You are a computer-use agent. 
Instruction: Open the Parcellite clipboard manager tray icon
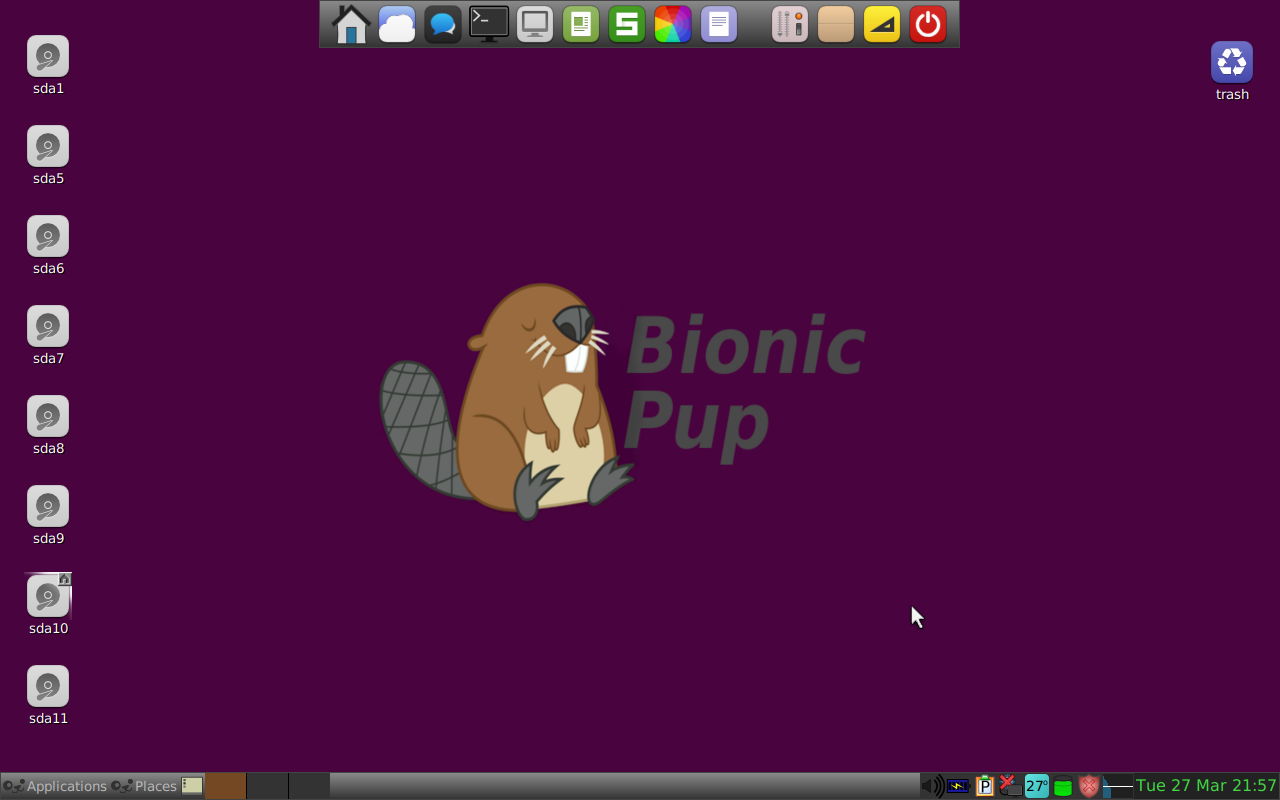pyautogui.click(x=985, y=786)
